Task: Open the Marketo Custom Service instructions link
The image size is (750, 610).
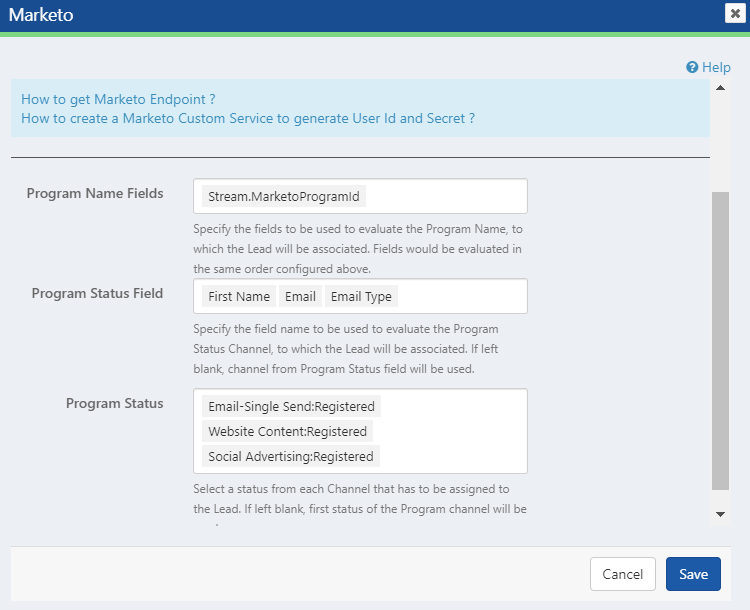Action: tap(248, 118)
